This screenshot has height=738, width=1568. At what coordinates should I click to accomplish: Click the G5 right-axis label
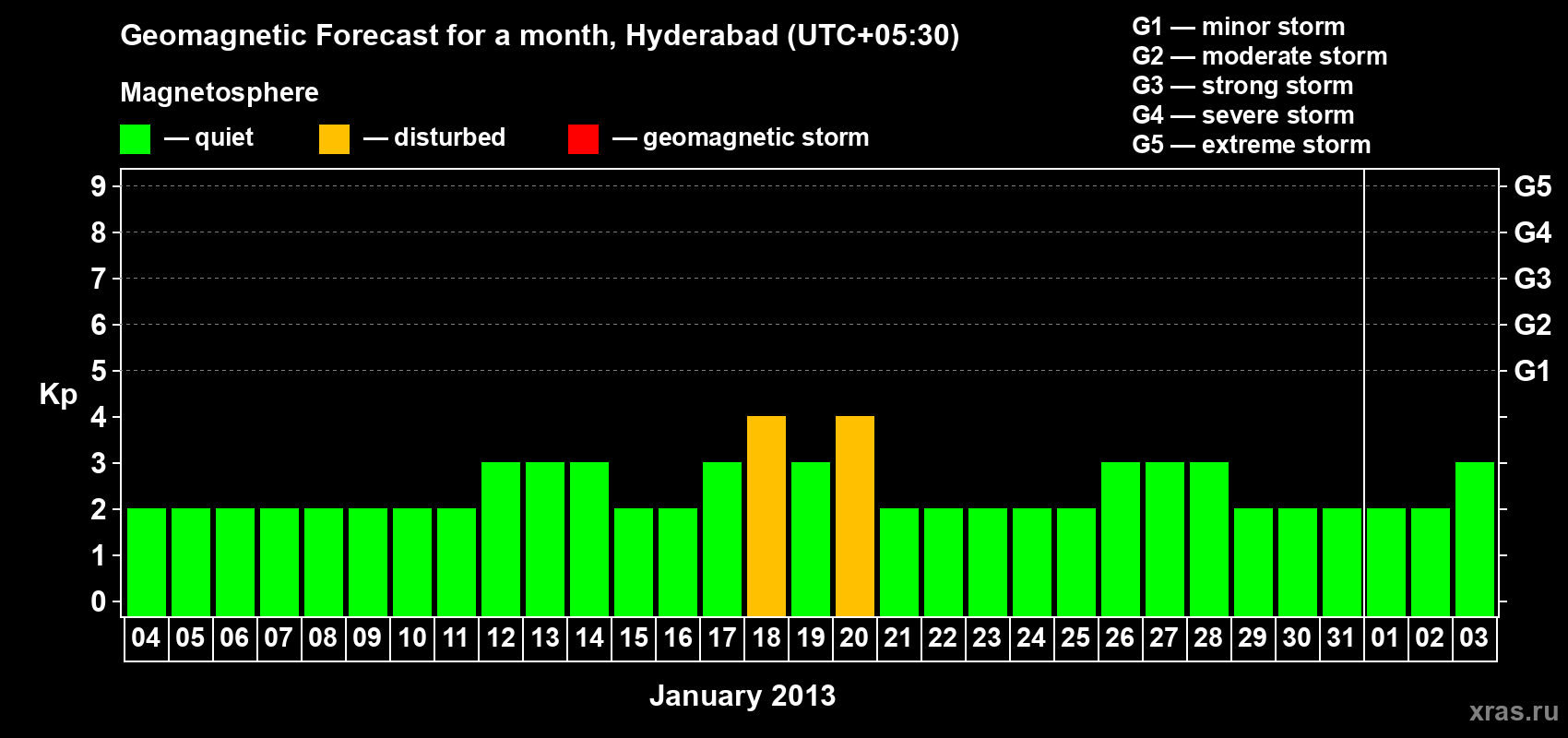pyautogui.click(x=1533, y=186)
